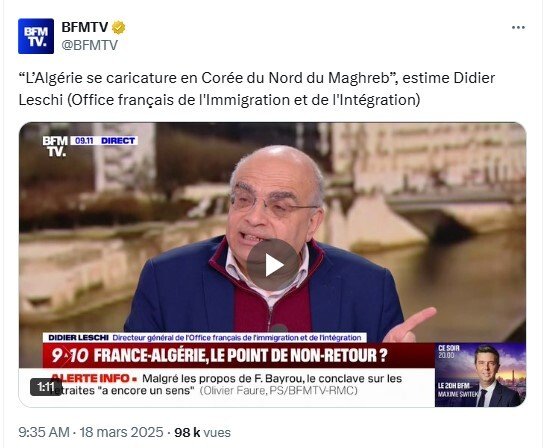Click the DIDIER LESCHI name banner
Screen dimensions: 544x448
[205, 338]
